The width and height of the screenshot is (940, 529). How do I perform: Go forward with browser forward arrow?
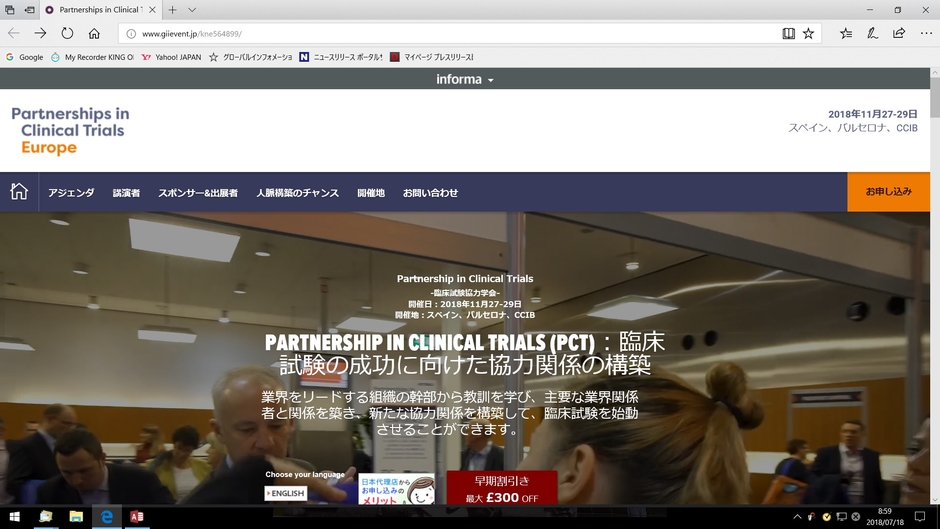click(x=40, y=34)
